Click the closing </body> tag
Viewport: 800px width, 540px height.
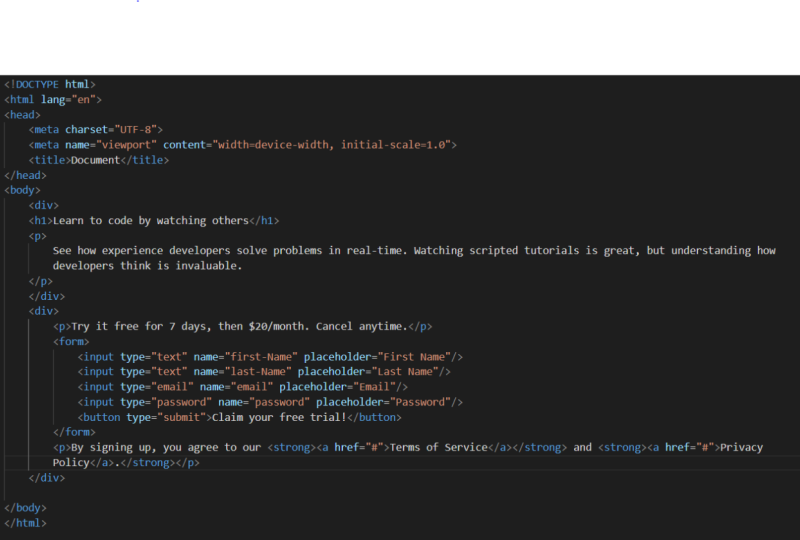[25, 508]
